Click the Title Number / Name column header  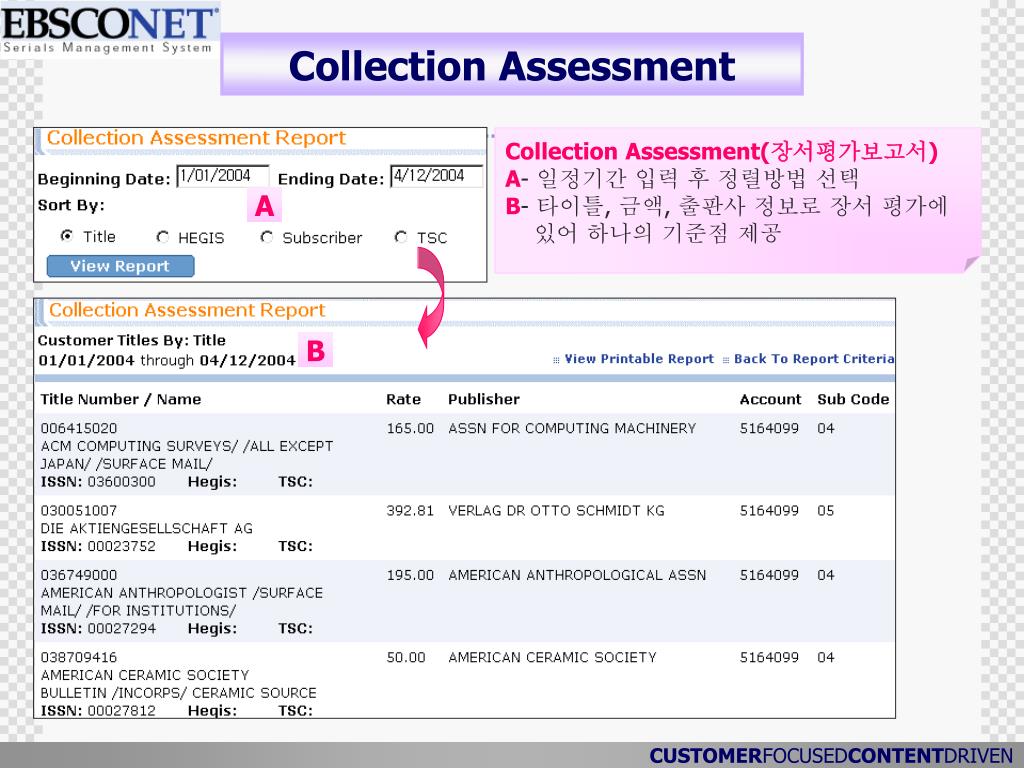click(x=121, y=399)
